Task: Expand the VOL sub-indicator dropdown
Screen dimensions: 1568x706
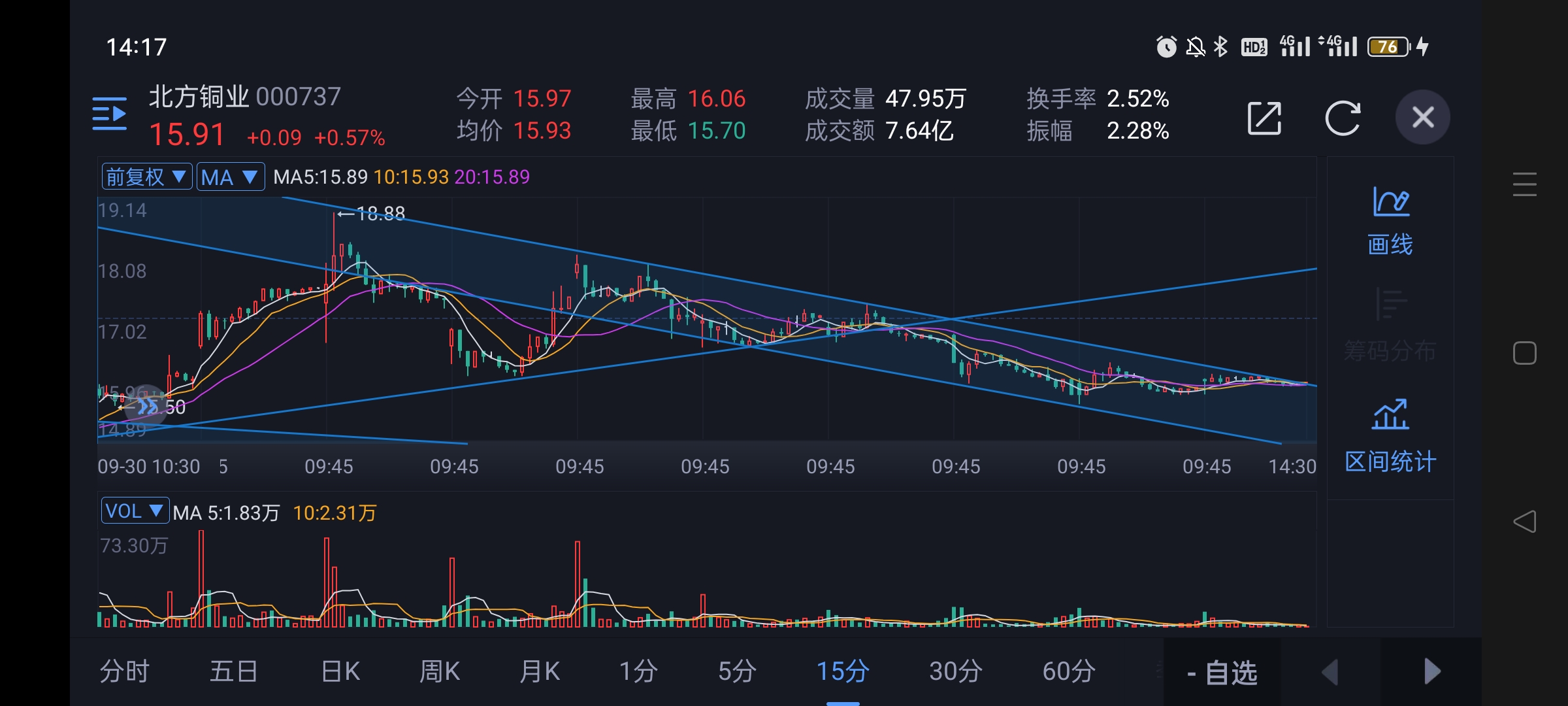Action: click(135, 511)
